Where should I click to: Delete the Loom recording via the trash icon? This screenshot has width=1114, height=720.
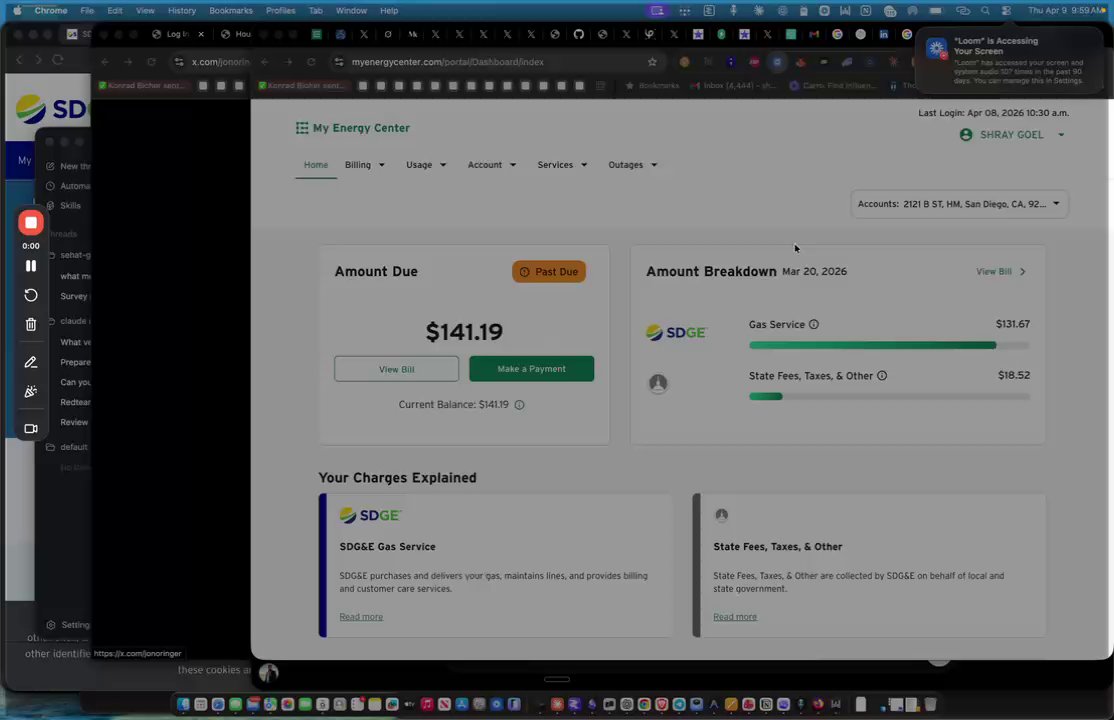[x=31, y=325]
